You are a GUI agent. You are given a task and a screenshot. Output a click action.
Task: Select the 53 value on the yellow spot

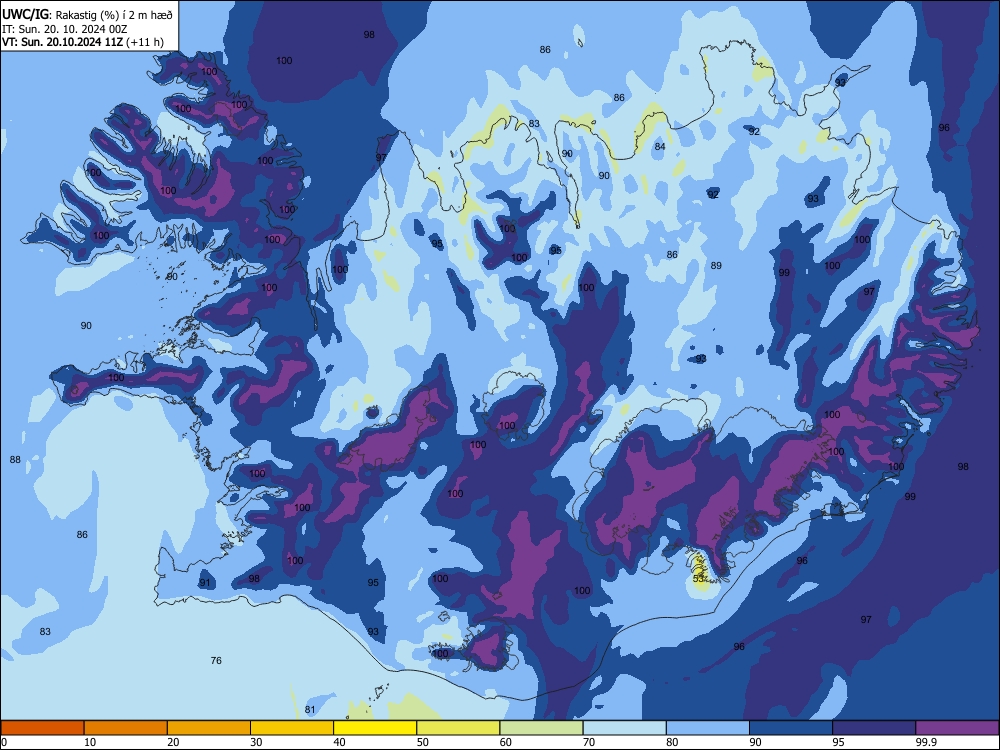(698, 578)
